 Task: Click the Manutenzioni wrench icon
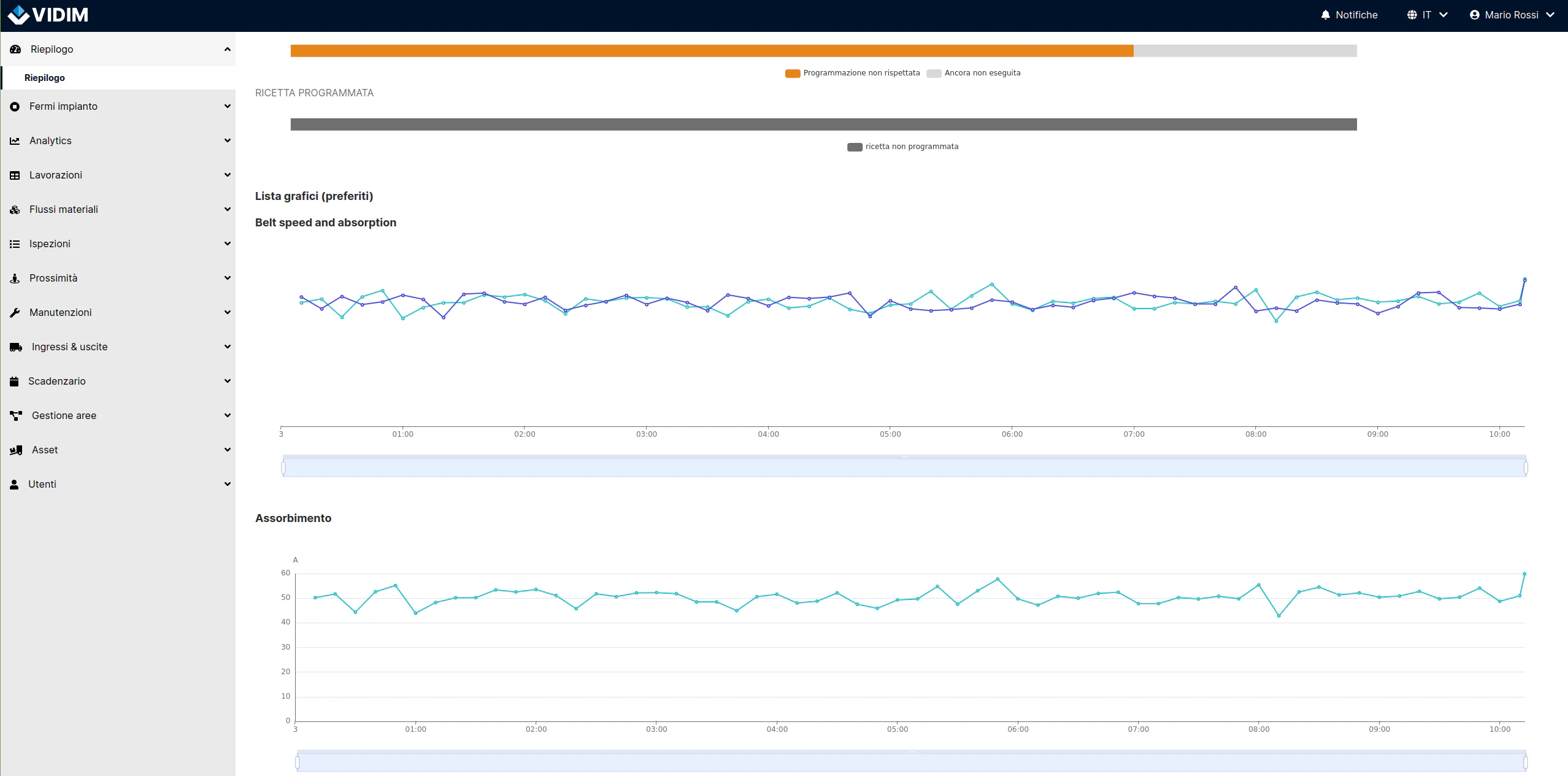point(15,313)
